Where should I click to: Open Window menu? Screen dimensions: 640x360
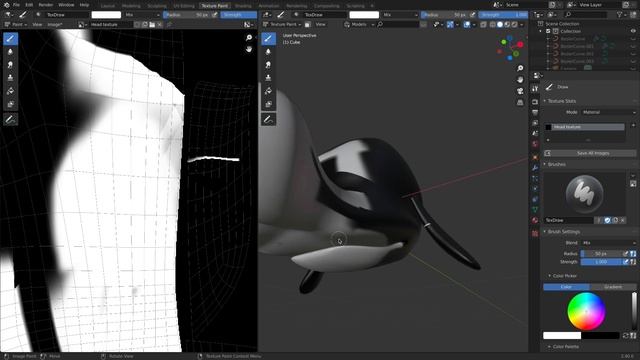pyautogui.click(x=66, y=5)
